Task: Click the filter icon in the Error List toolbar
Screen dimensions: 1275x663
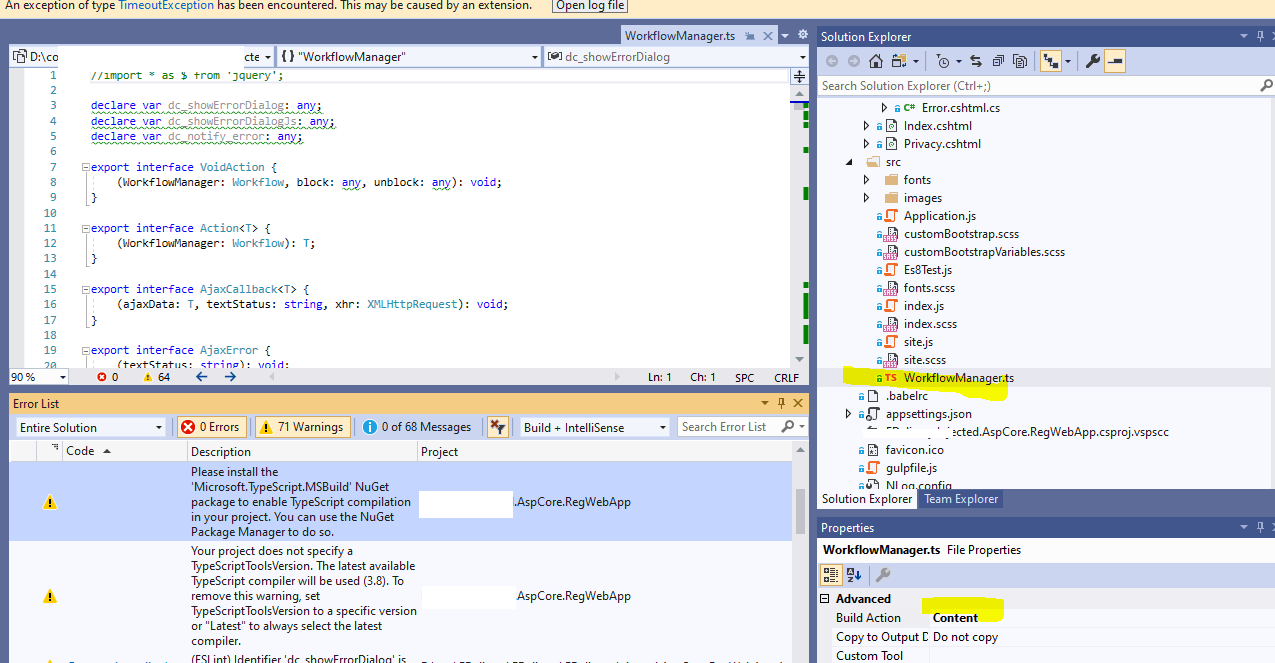Action: click(498, 426)
